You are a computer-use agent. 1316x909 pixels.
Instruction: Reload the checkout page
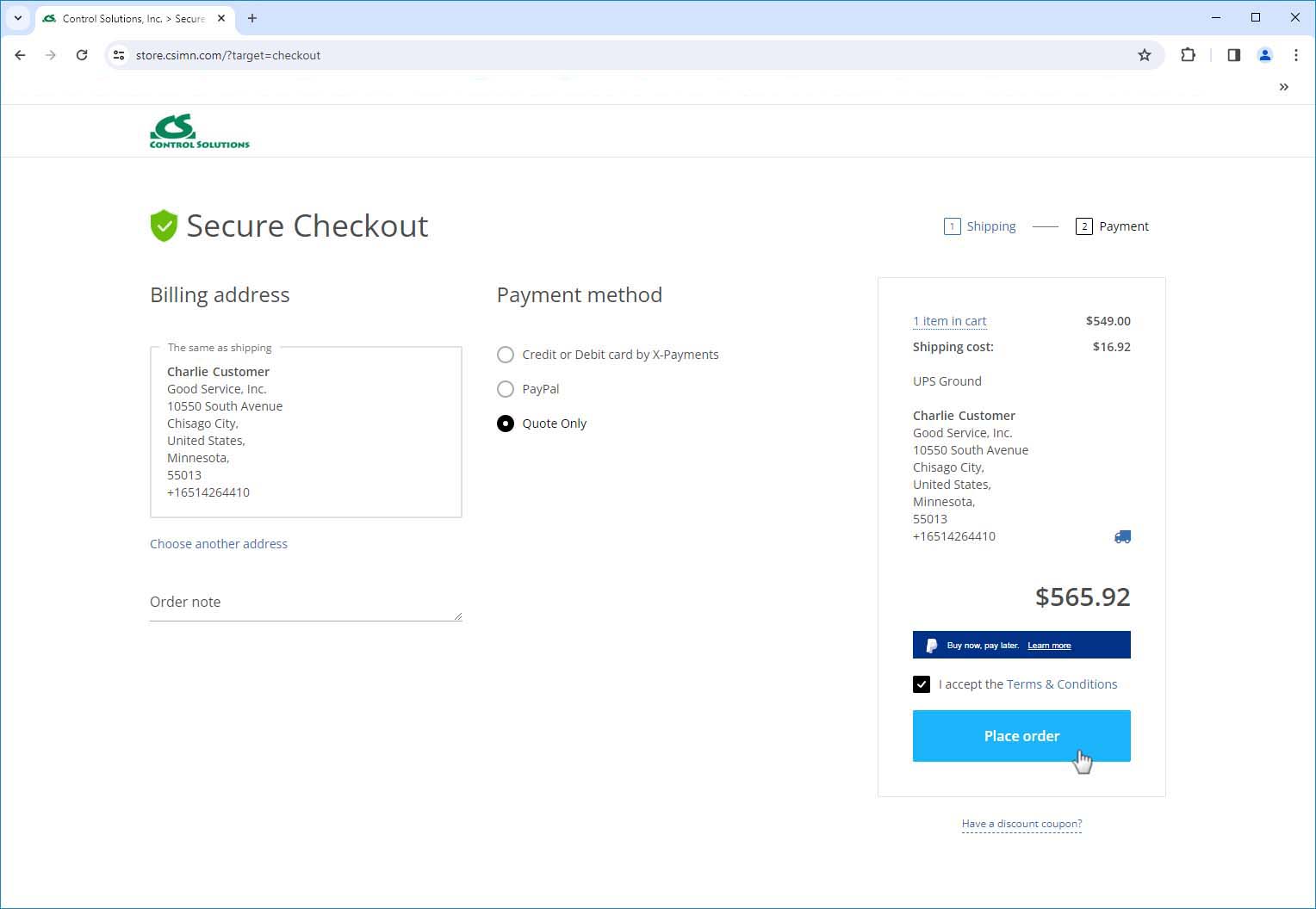tap(82, 55)
